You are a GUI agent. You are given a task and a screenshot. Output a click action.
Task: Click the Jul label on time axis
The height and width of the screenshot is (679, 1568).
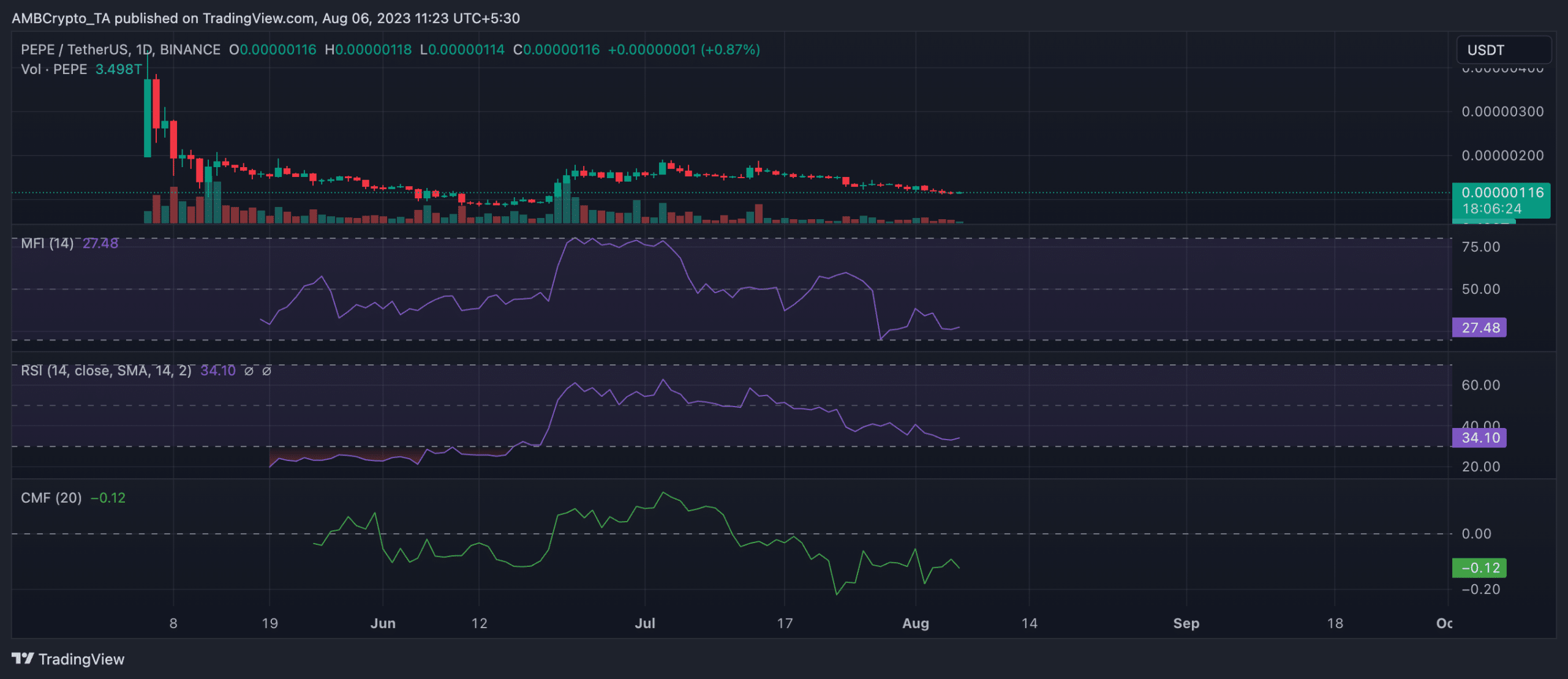tap(644, 623)
